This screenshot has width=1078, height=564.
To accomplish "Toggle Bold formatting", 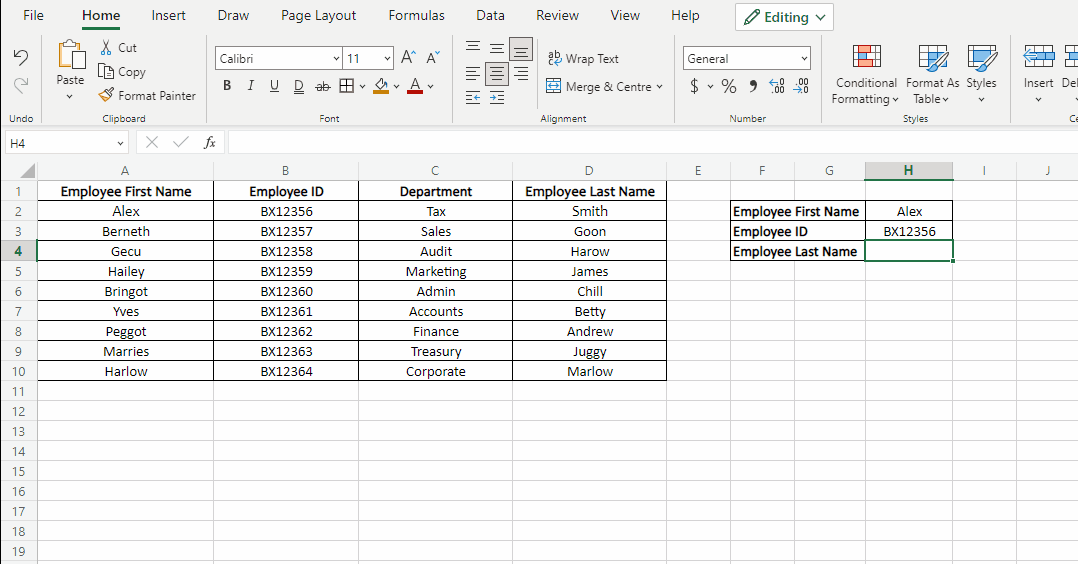I will pos(227,86).
